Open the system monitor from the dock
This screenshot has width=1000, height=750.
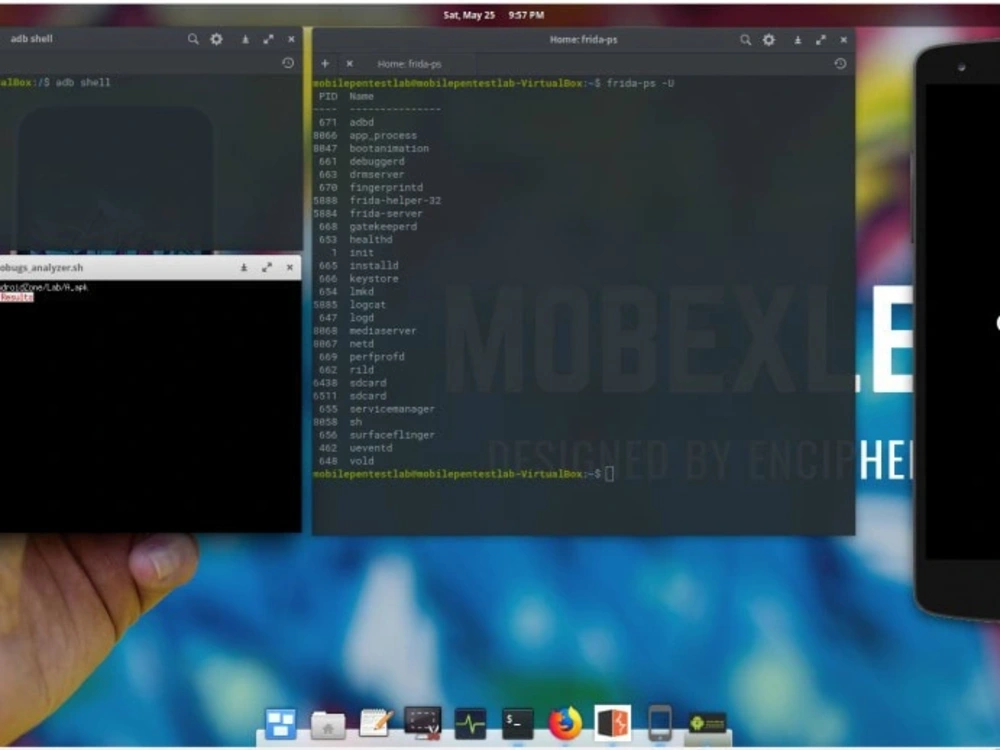point(471,724)
